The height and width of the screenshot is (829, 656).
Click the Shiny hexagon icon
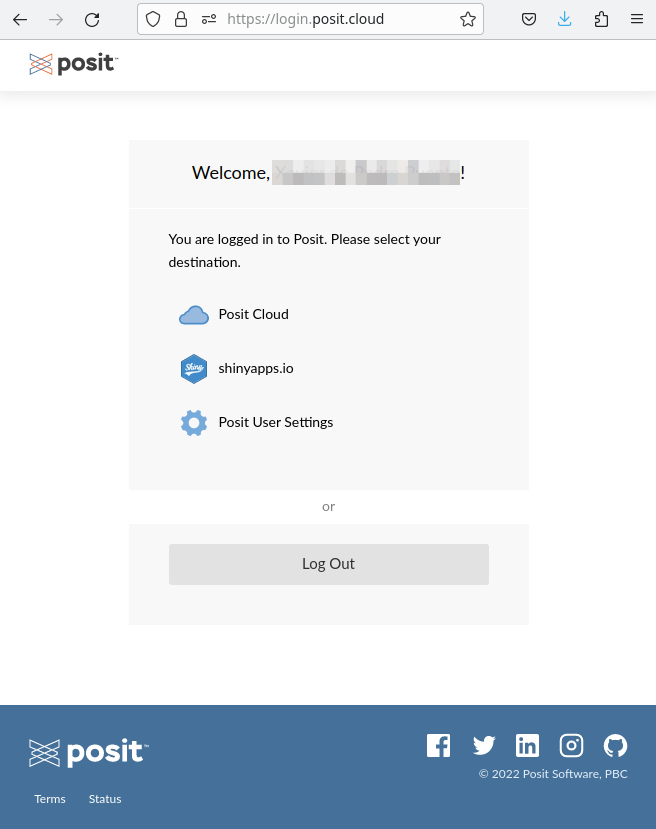[194, 369]
